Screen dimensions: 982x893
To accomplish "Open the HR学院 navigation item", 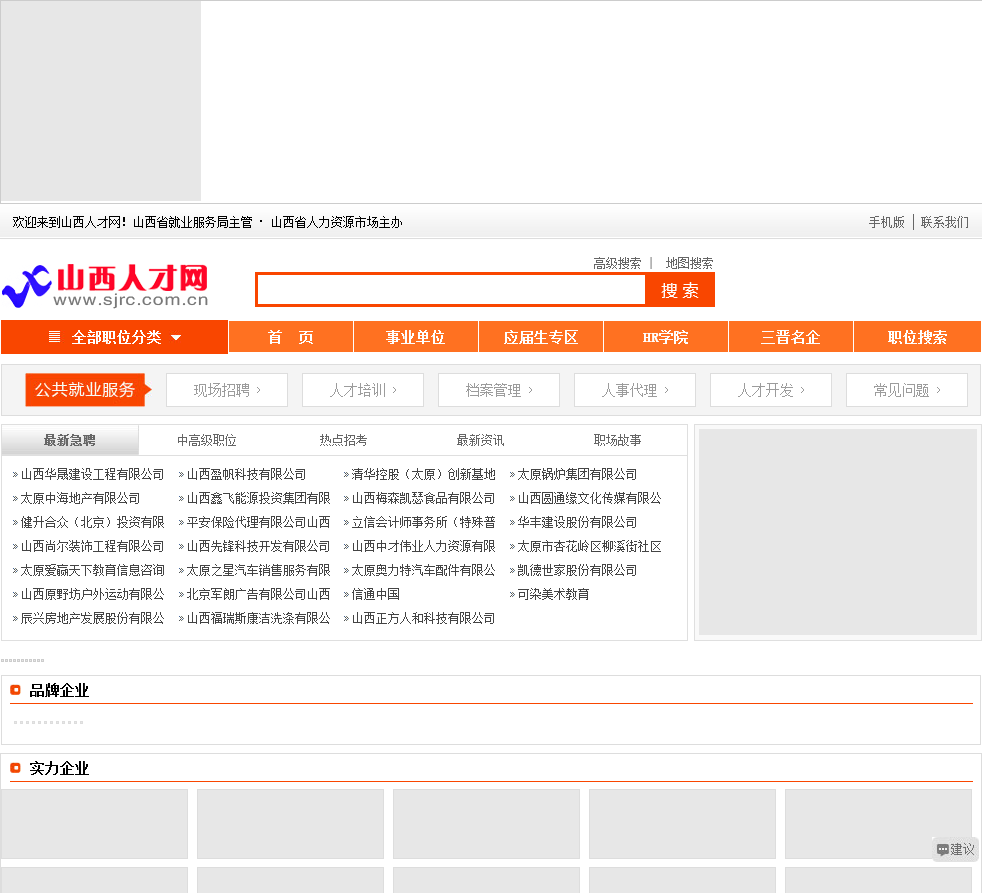I will pos(666,338).
